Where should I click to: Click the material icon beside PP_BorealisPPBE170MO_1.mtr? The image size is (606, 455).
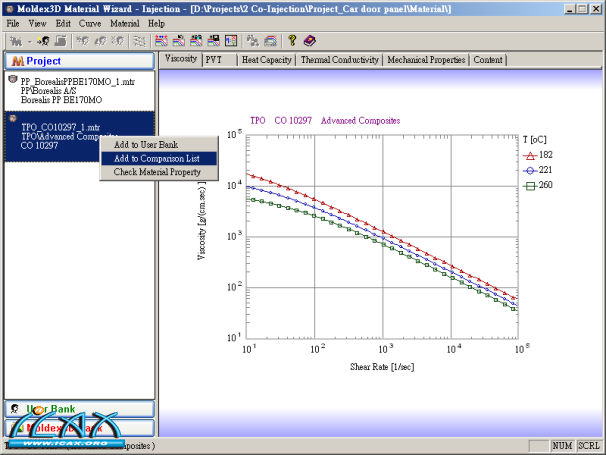pyautogui.click(x=12, y=79)
